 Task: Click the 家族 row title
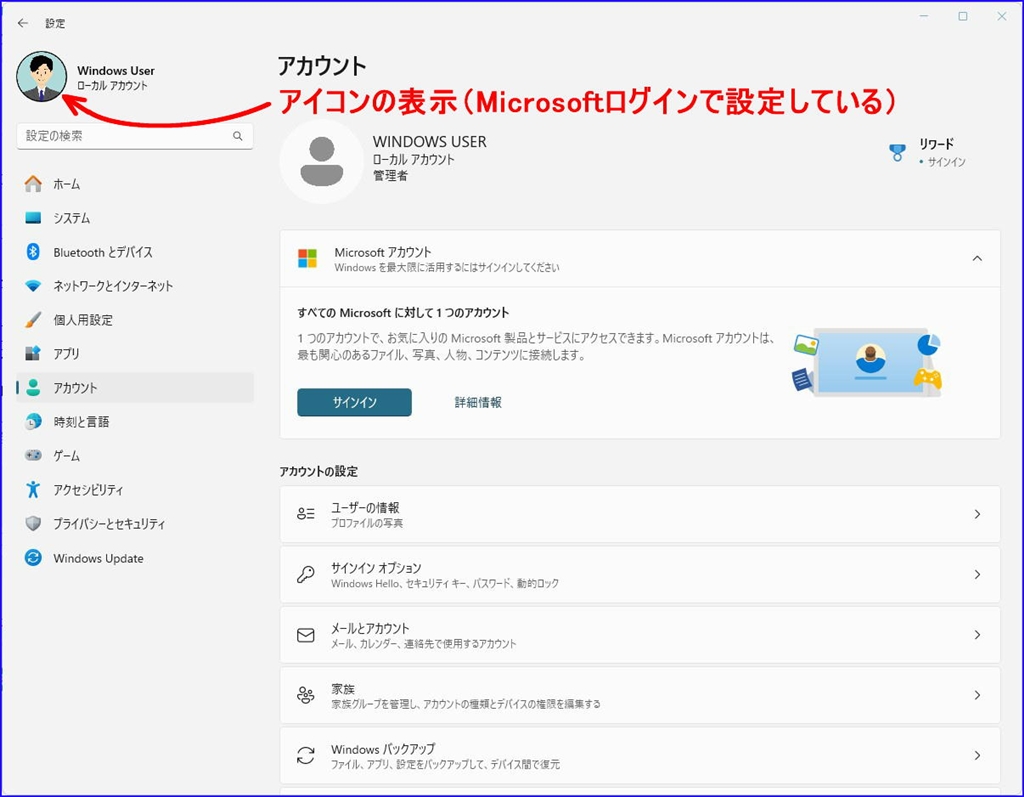(343, 689)
